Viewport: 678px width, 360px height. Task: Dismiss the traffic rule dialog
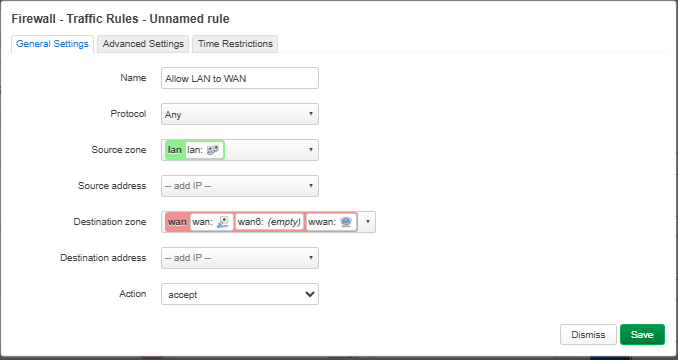coord(588,335)
